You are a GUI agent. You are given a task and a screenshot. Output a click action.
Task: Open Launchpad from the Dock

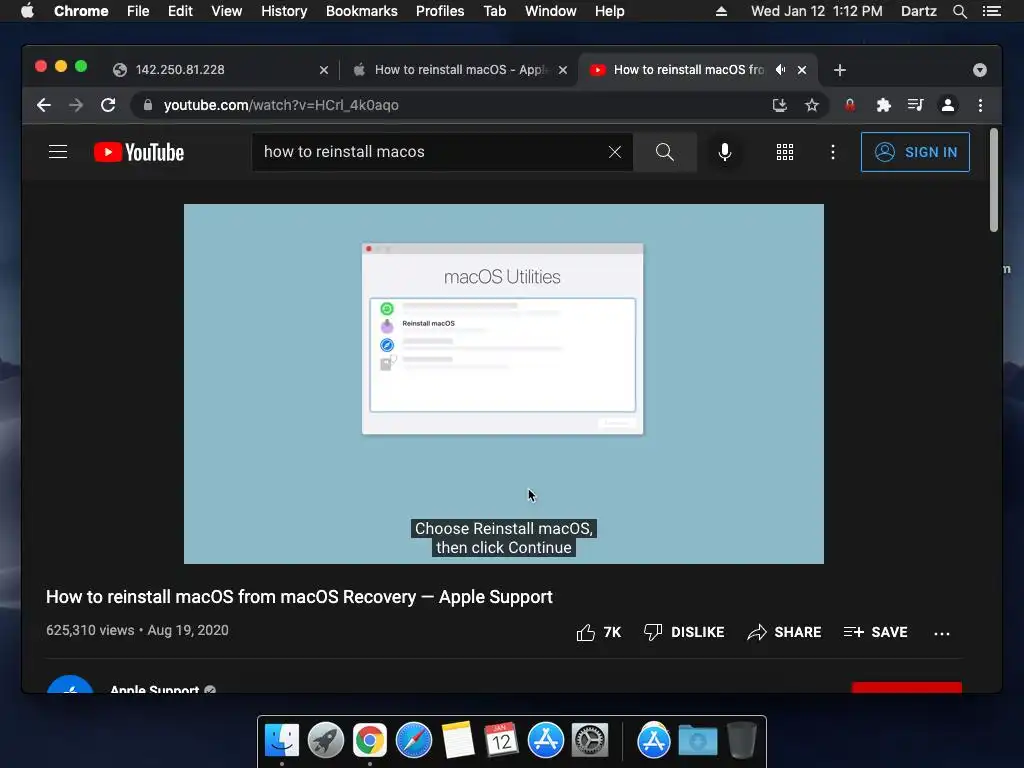click(x=326, y=740)
